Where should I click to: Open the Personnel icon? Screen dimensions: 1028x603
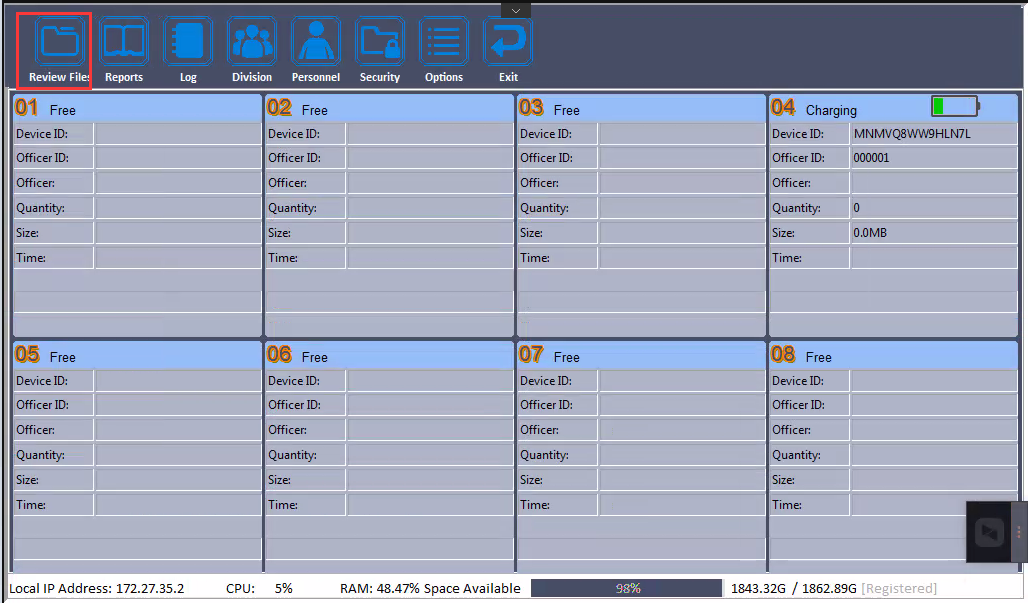click(x=316, y=43)
